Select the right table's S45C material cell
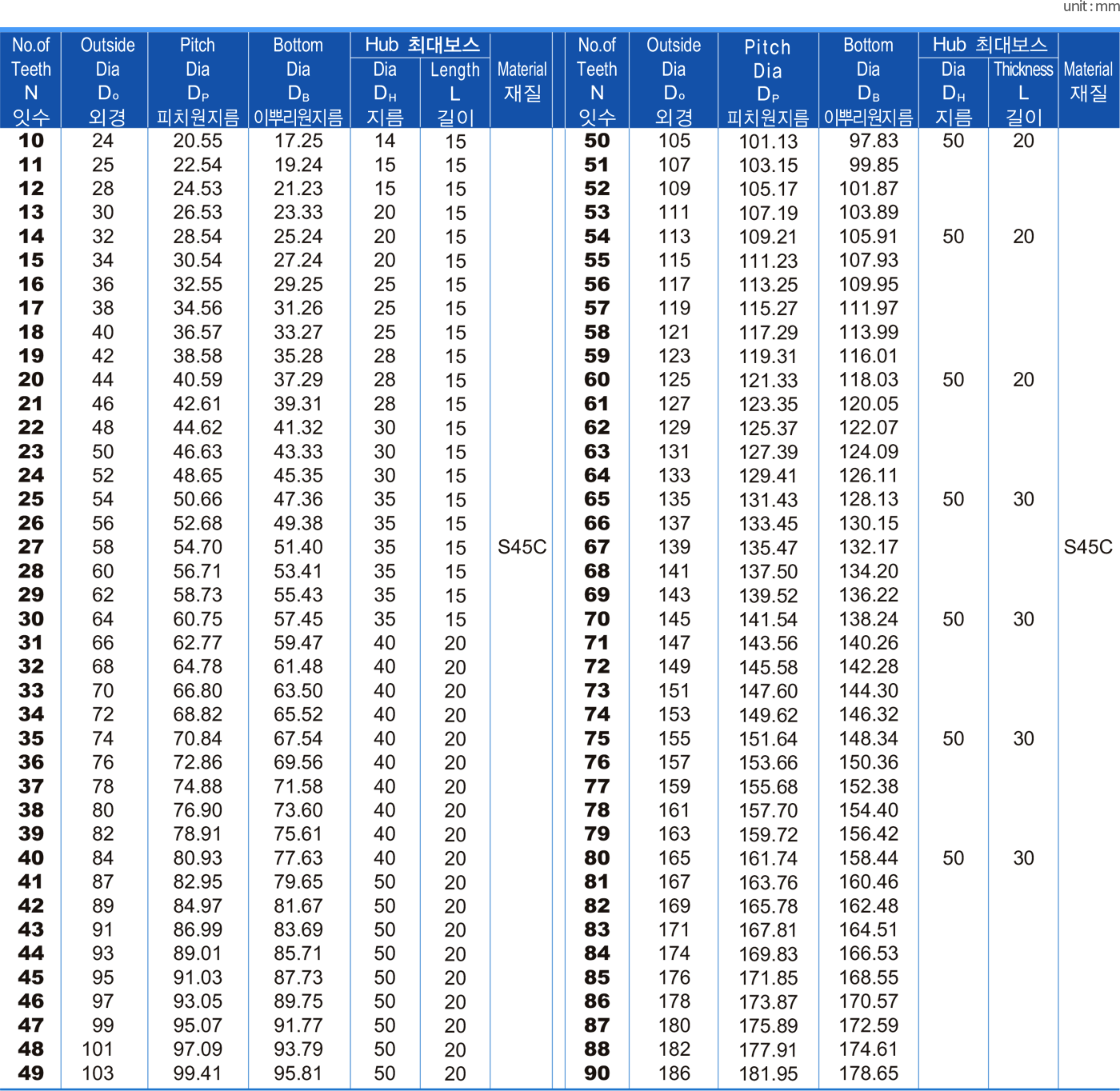1120x1091 pixels. point(1088,547)
